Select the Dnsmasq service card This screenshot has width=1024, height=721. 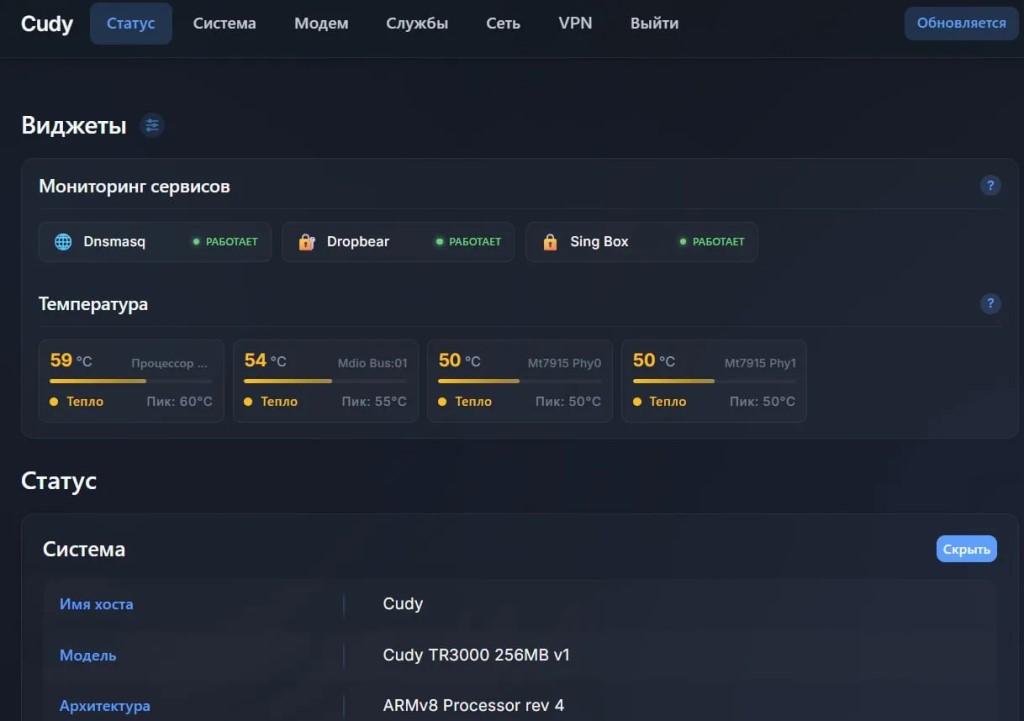[155, 242]
